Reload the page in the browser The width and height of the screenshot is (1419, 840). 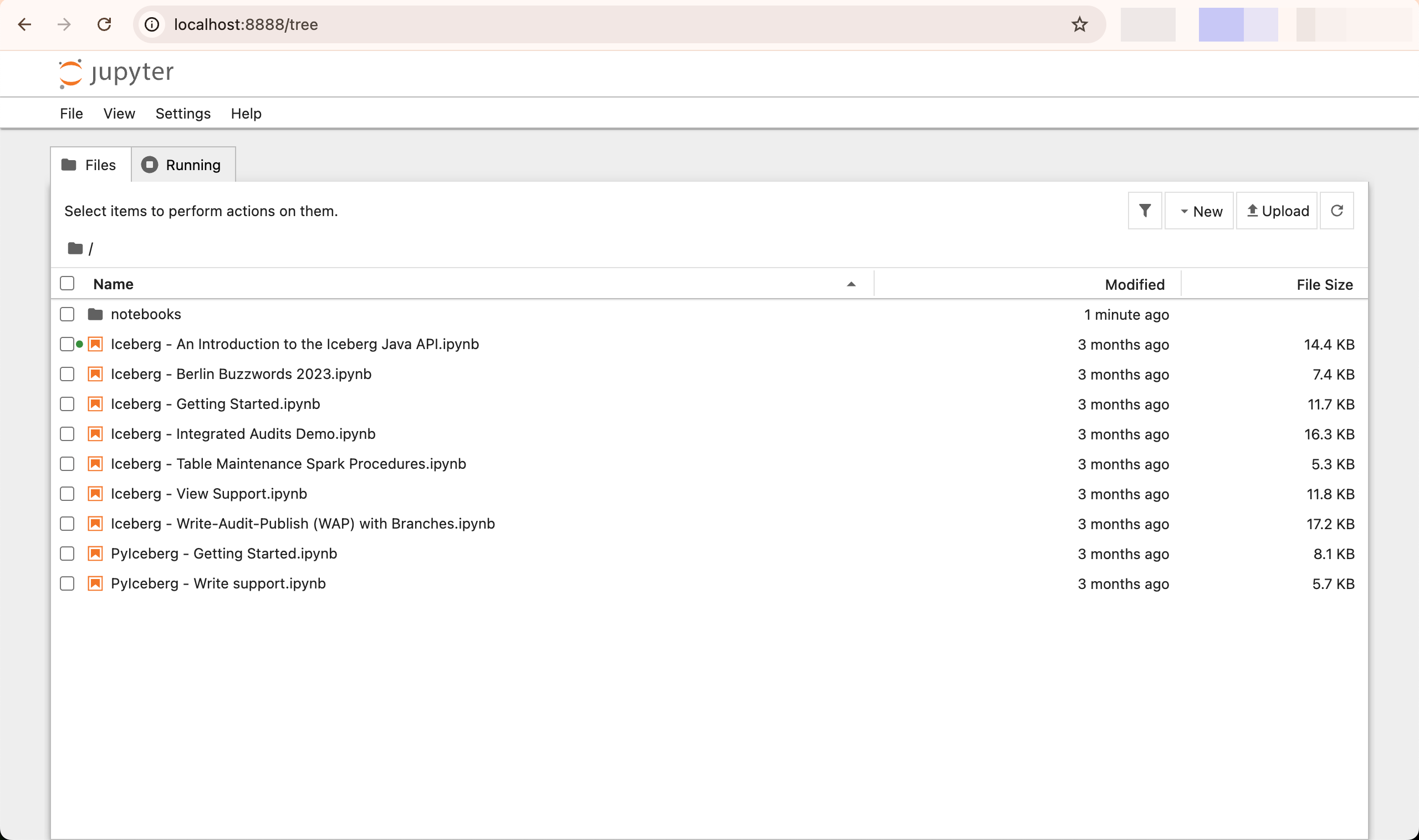coord(104,24)
